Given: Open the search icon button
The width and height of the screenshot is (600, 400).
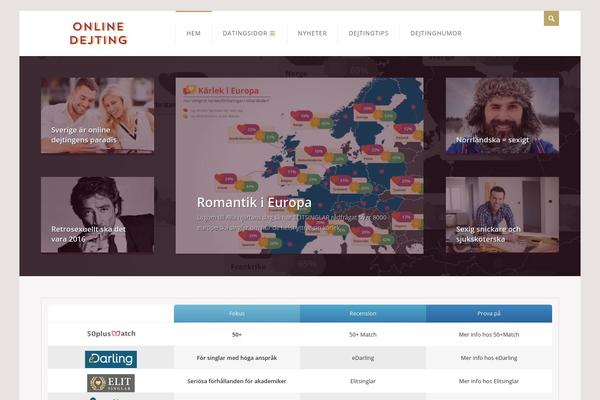Looking at the screenshot, I should click(x=551, y=18).
